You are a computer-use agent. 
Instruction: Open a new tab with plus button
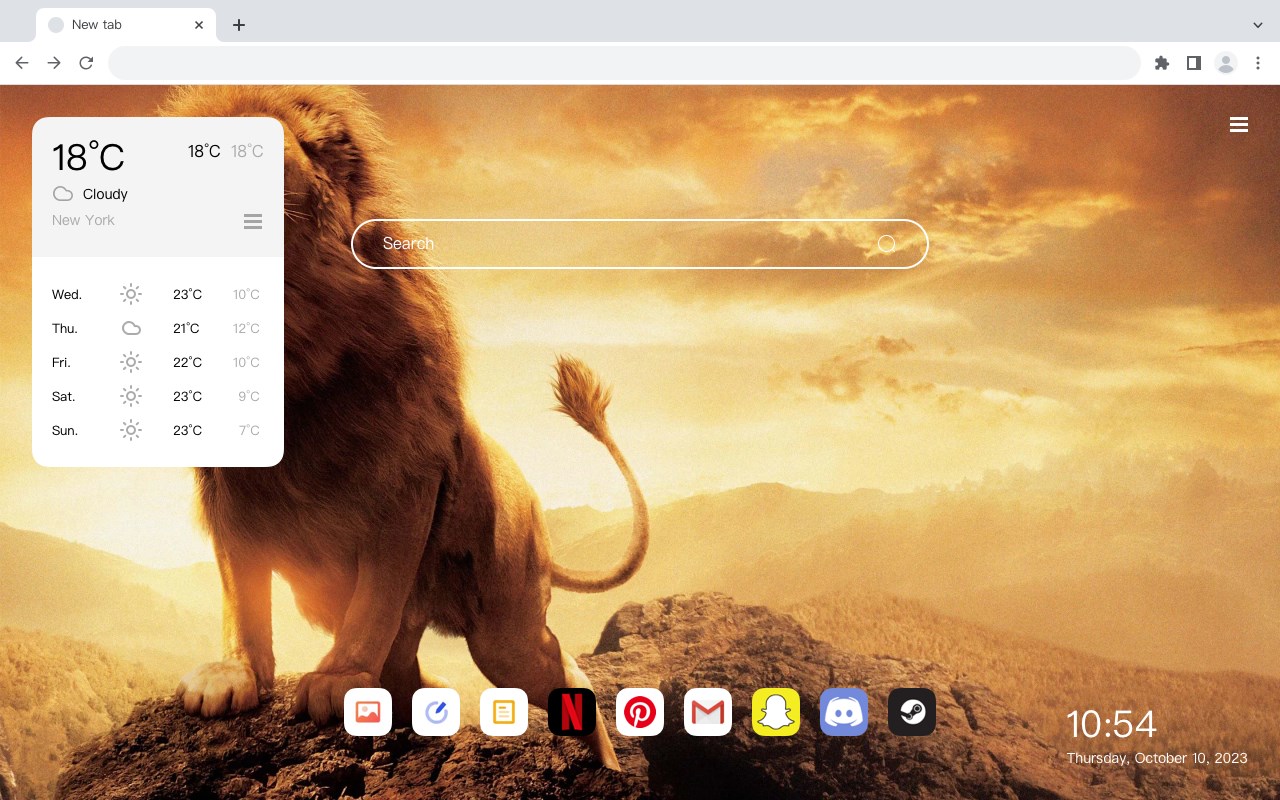[238, 25]
